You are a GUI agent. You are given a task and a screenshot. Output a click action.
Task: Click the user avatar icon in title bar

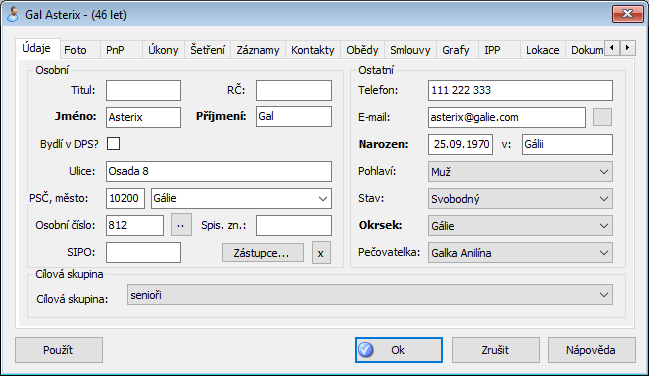pos(13,14)
